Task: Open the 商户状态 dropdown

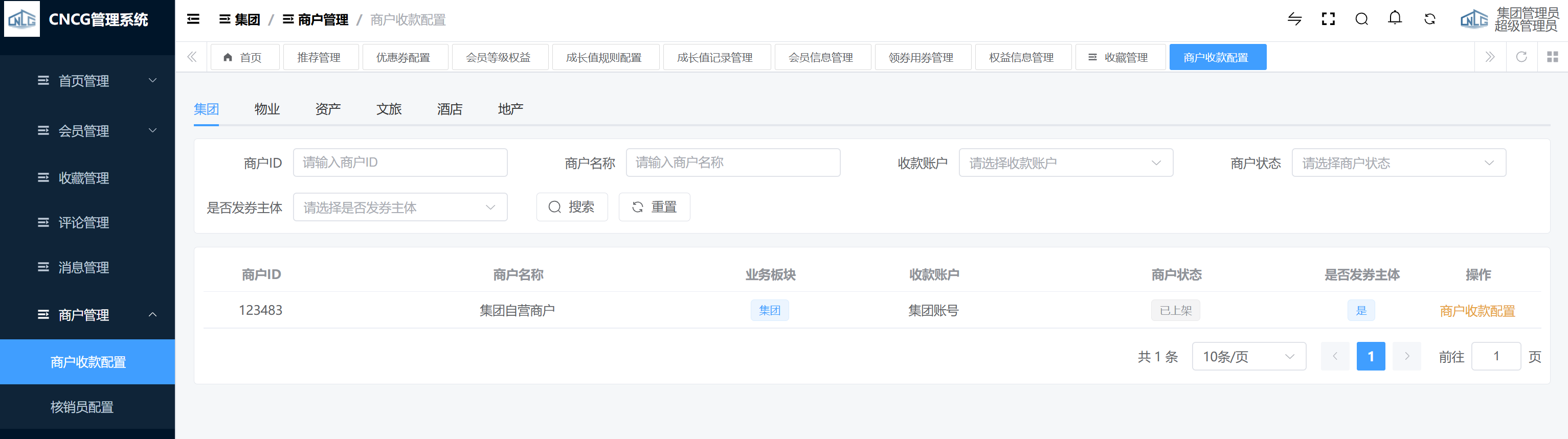Action: [x=1398, y=163]
